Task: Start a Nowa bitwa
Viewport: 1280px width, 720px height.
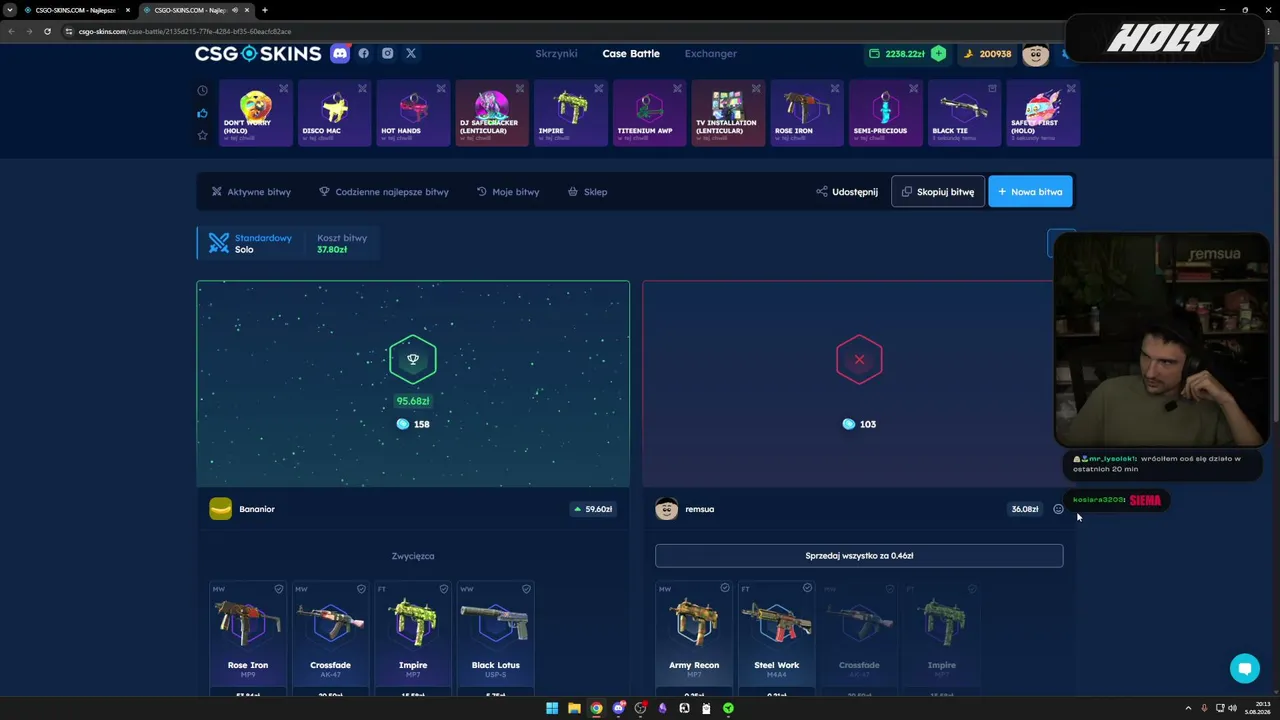Action: 1030,192
